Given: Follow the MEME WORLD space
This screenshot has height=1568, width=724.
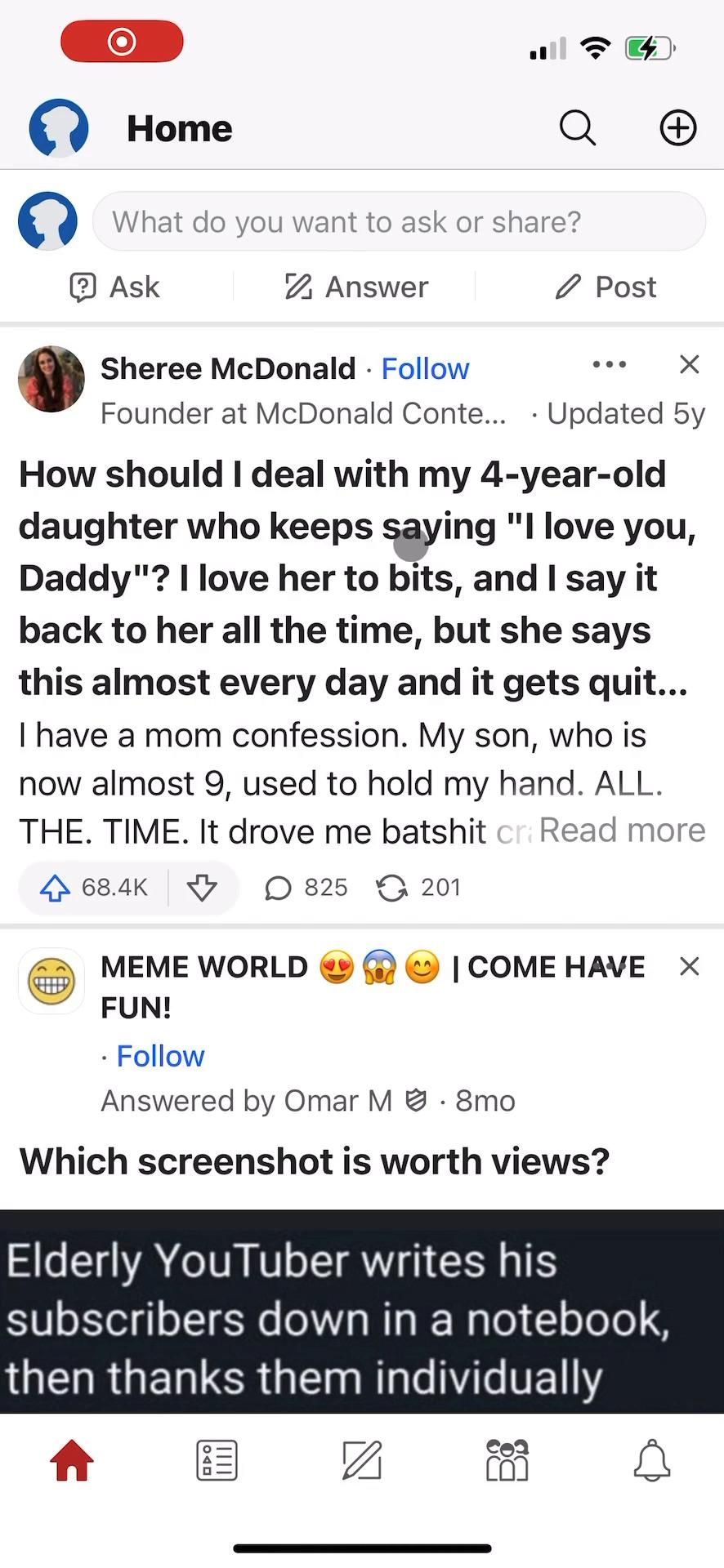Looking at the screenshot, I should [x=160, y=1056].
